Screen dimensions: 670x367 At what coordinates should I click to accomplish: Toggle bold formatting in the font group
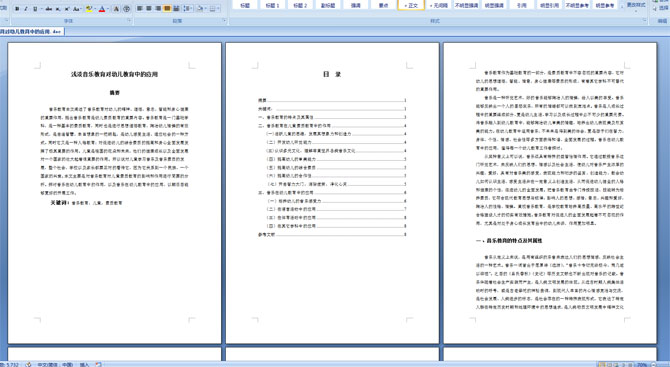click(17, 9)
